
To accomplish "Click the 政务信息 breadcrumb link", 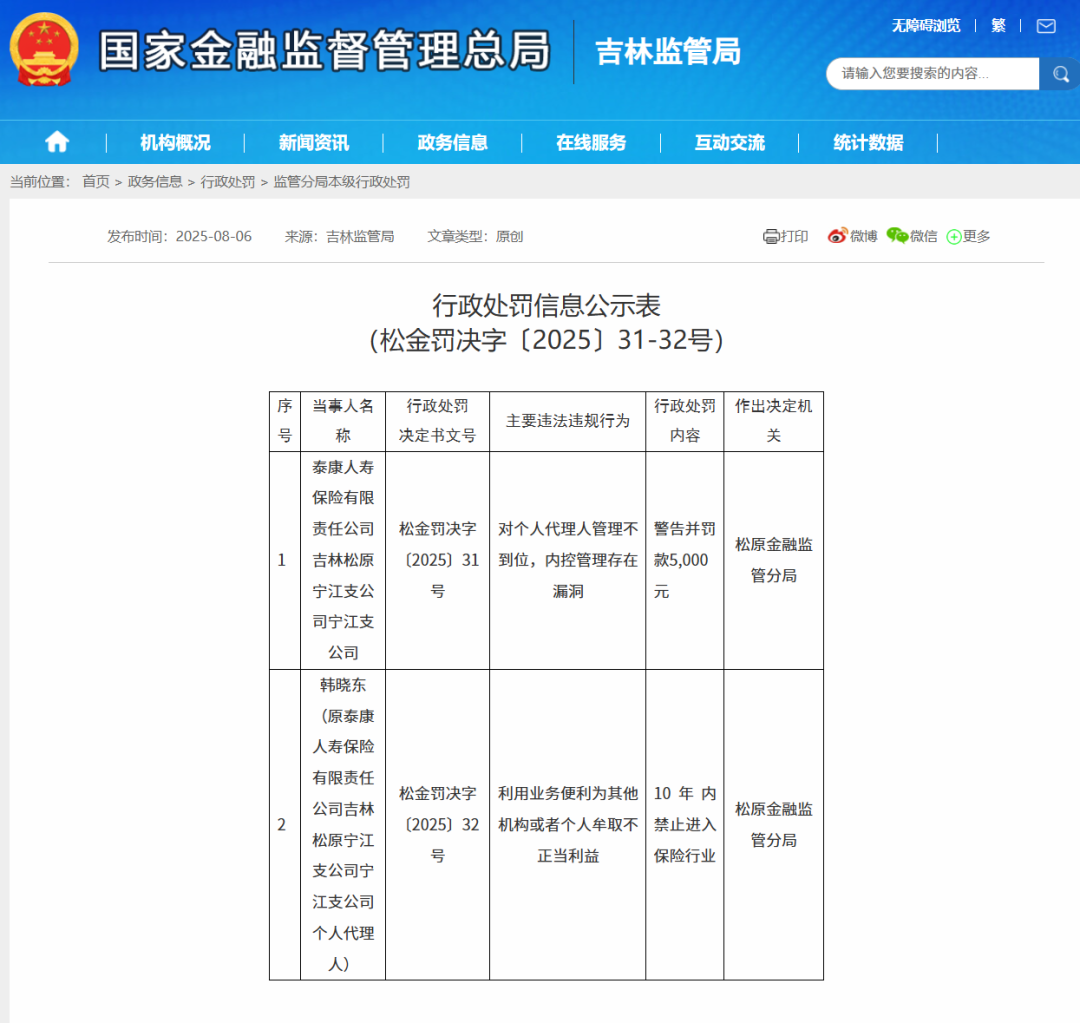I will 155,182.
